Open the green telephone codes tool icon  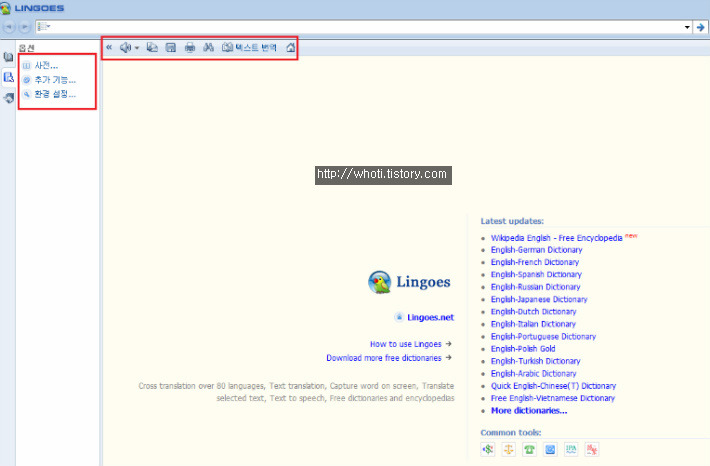[529, 449]
